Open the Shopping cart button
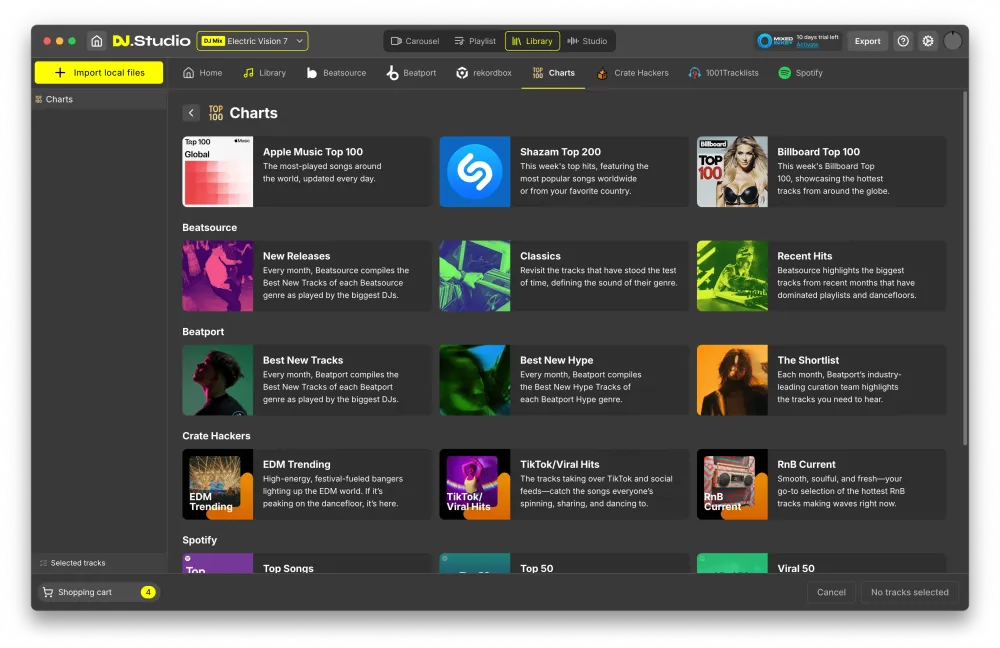 [98, 593]
